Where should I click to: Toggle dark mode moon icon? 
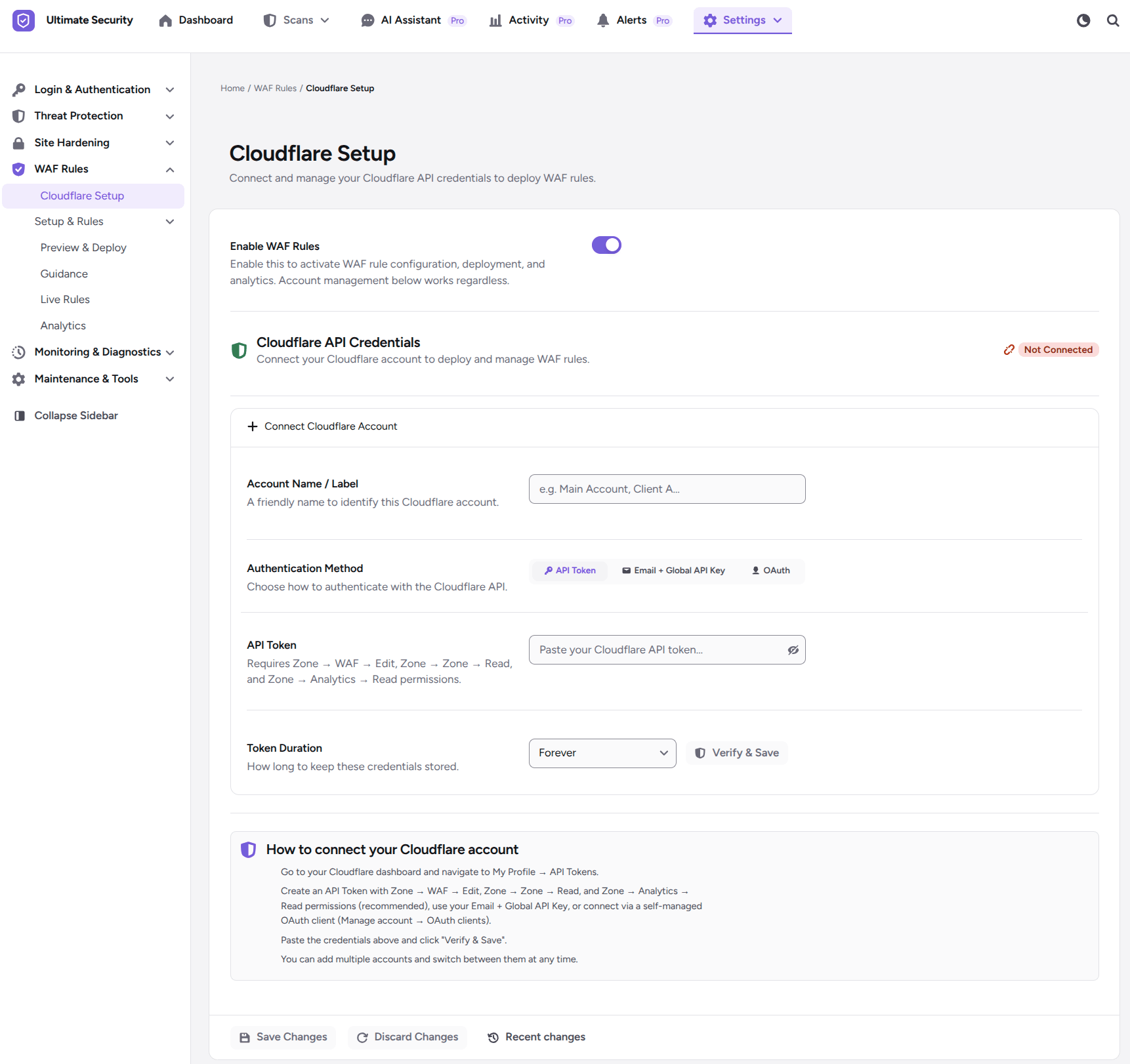pyautogui.click(x=1083, y=20)
